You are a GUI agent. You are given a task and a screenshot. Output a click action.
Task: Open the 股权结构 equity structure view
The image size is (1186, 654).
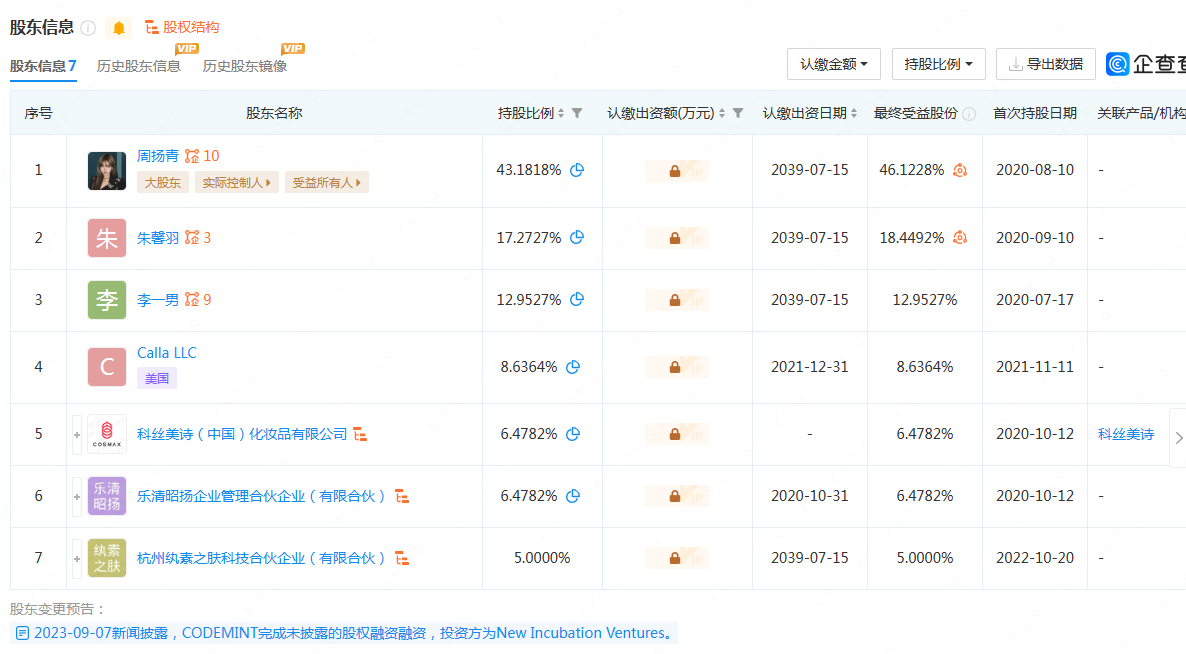(182, 28)
